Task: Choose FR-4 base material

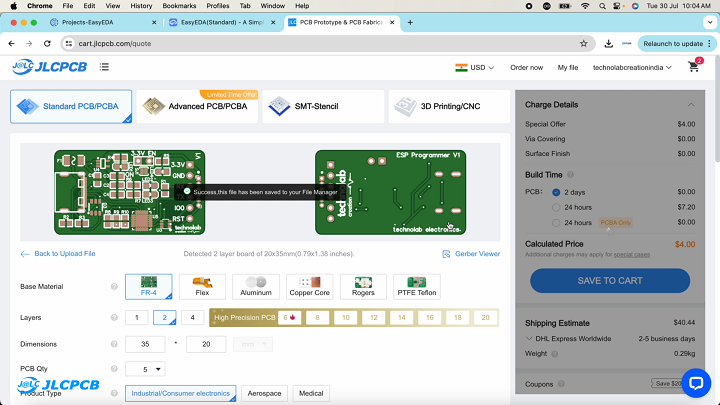Action: [x=149, y=287]
